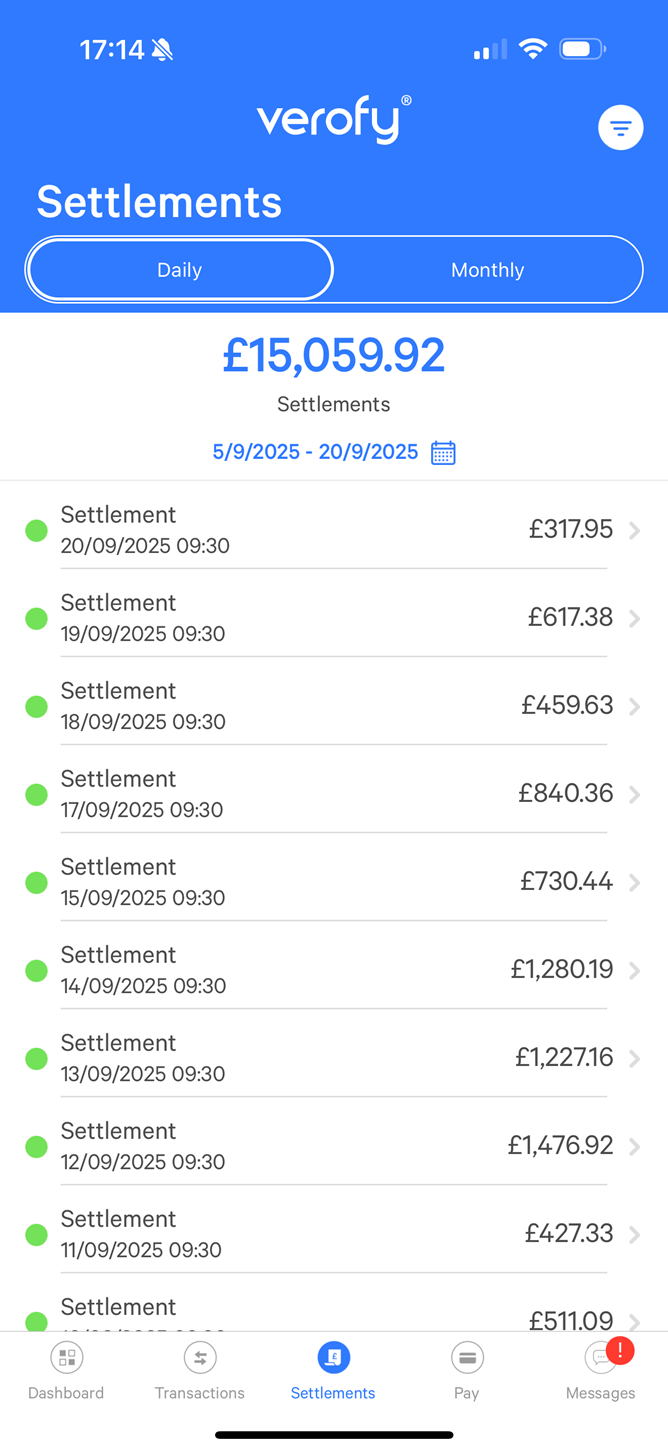Tap the verofy logo
This screenshot has height=1451, width=668.
pos(333,120)
